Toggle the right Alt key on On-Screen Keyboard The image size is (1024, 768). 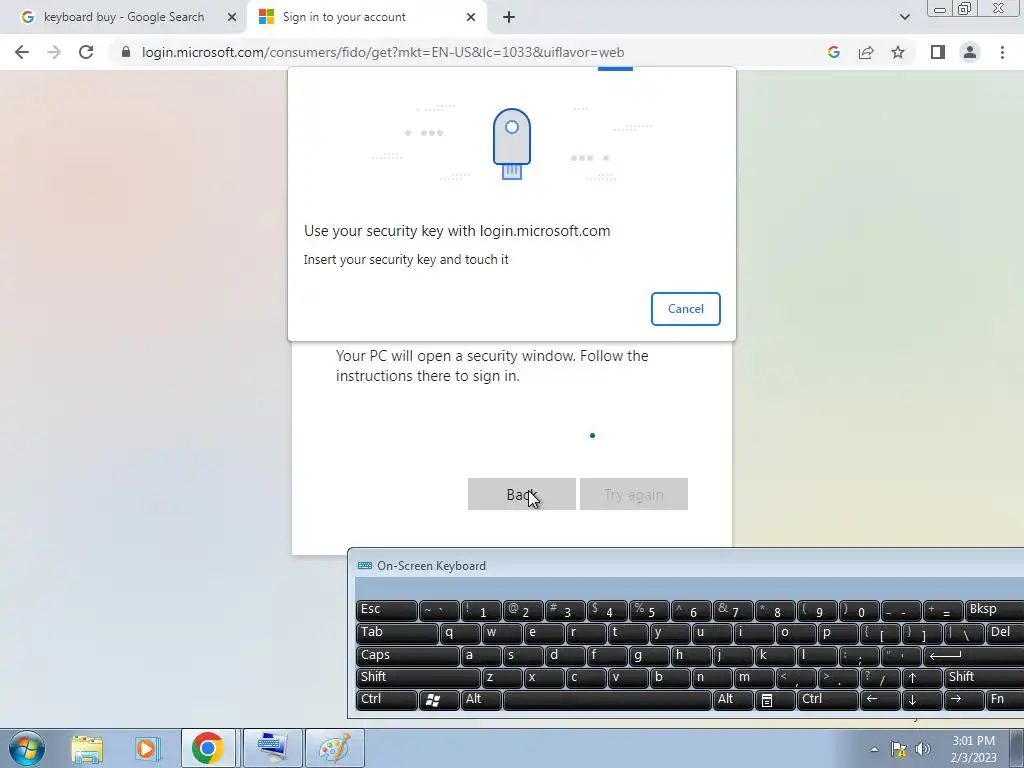coord(733,700)
